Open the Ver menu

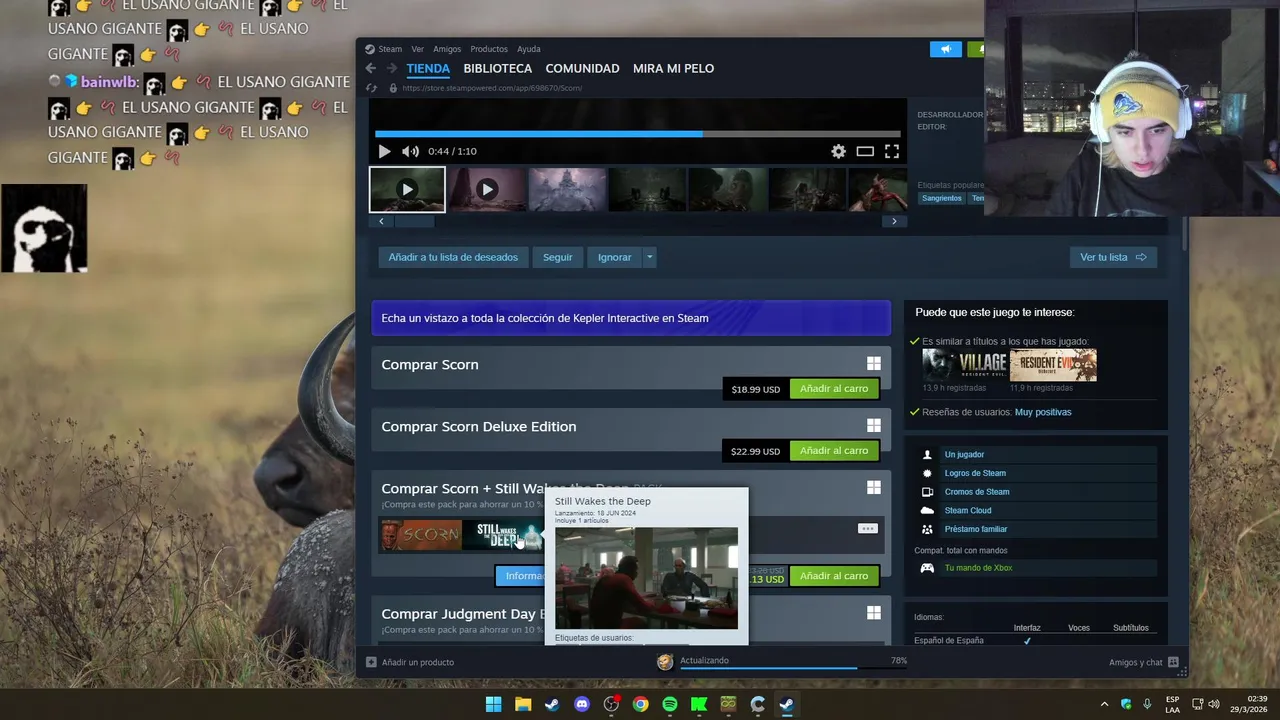point(417,49)
